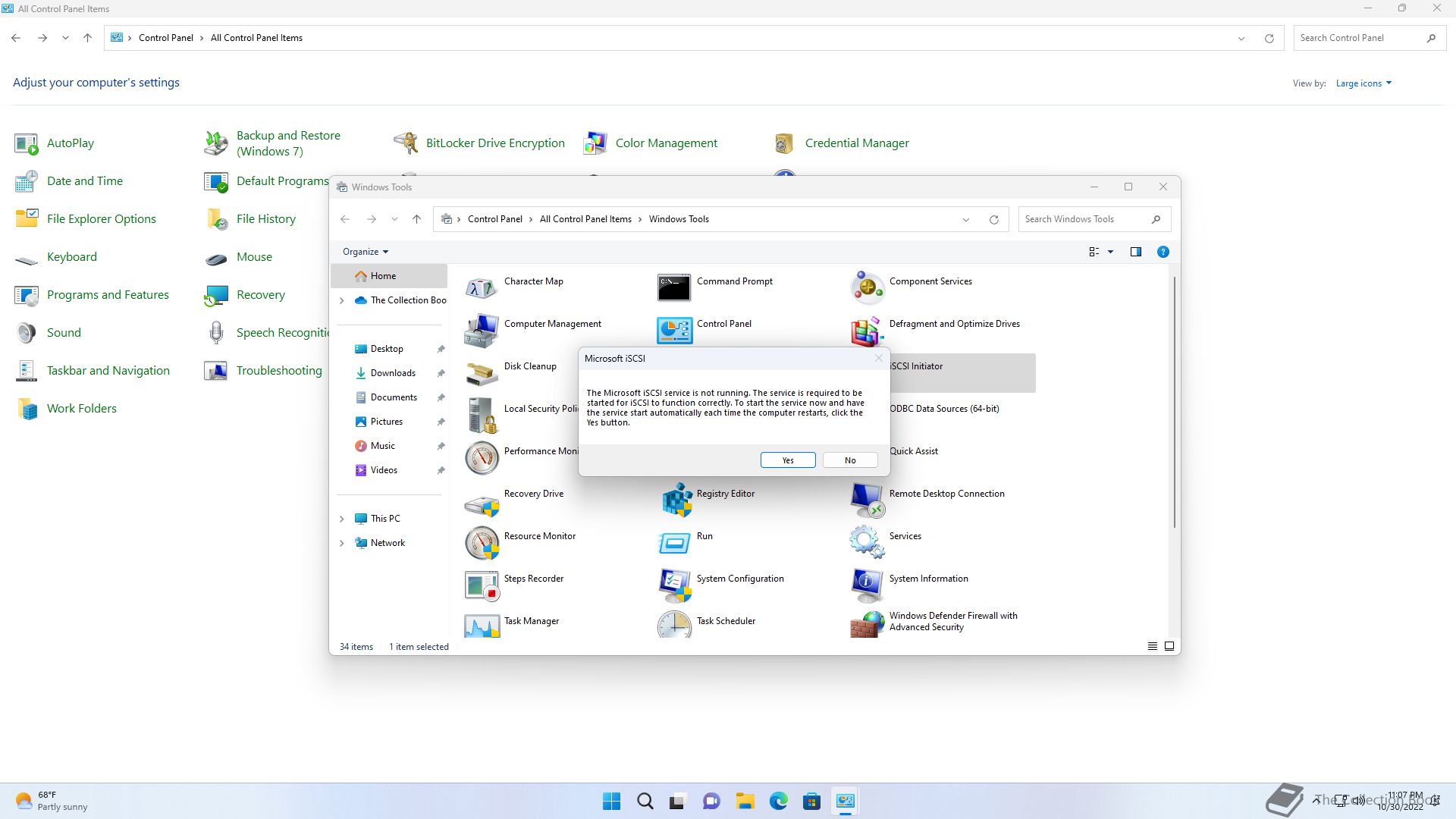Open File Explorer Options link

click(102, 219)
